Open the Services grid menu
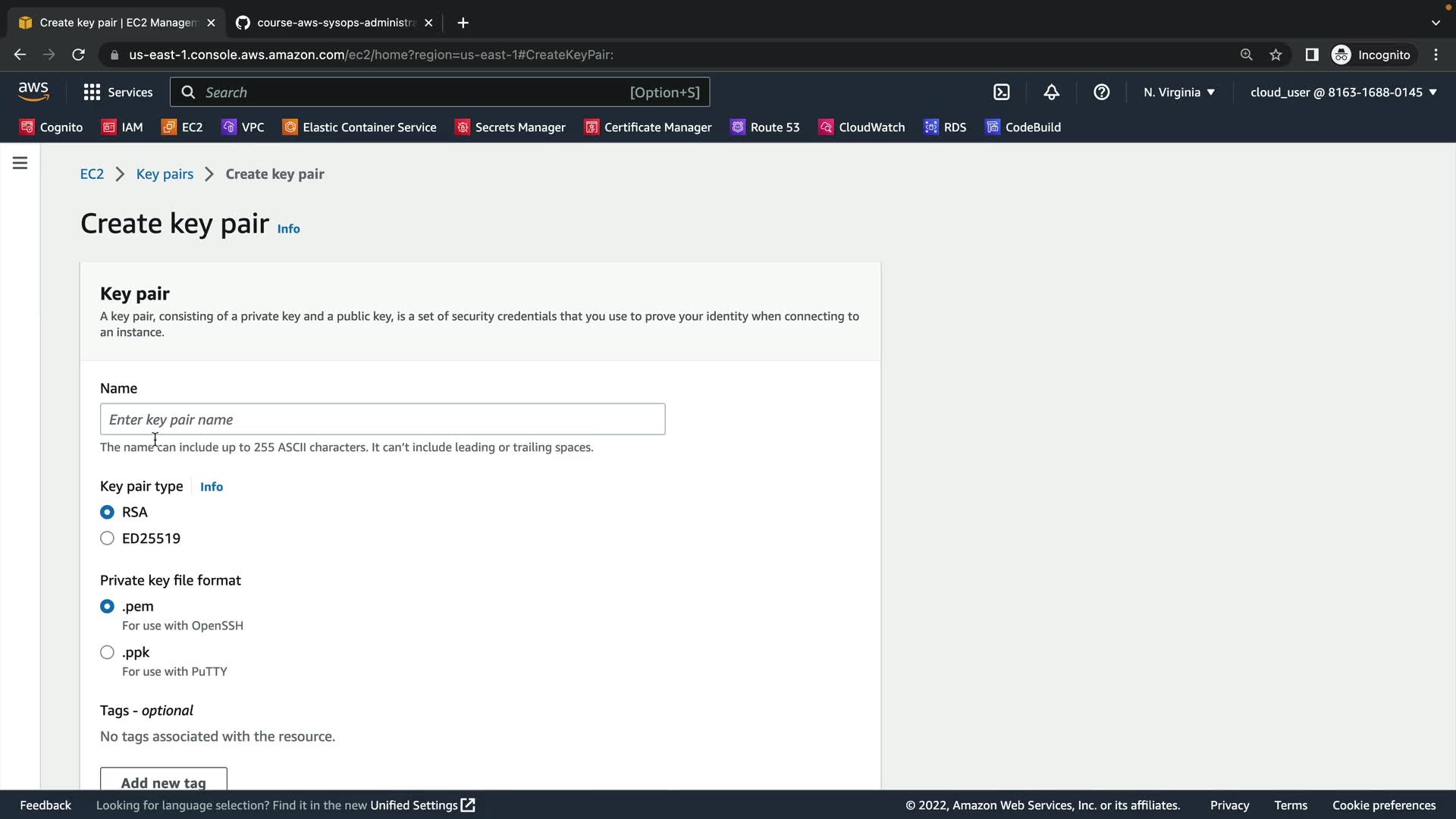Image resolution: width=1456 pixels, height=819 pixels. coord(118,93)
